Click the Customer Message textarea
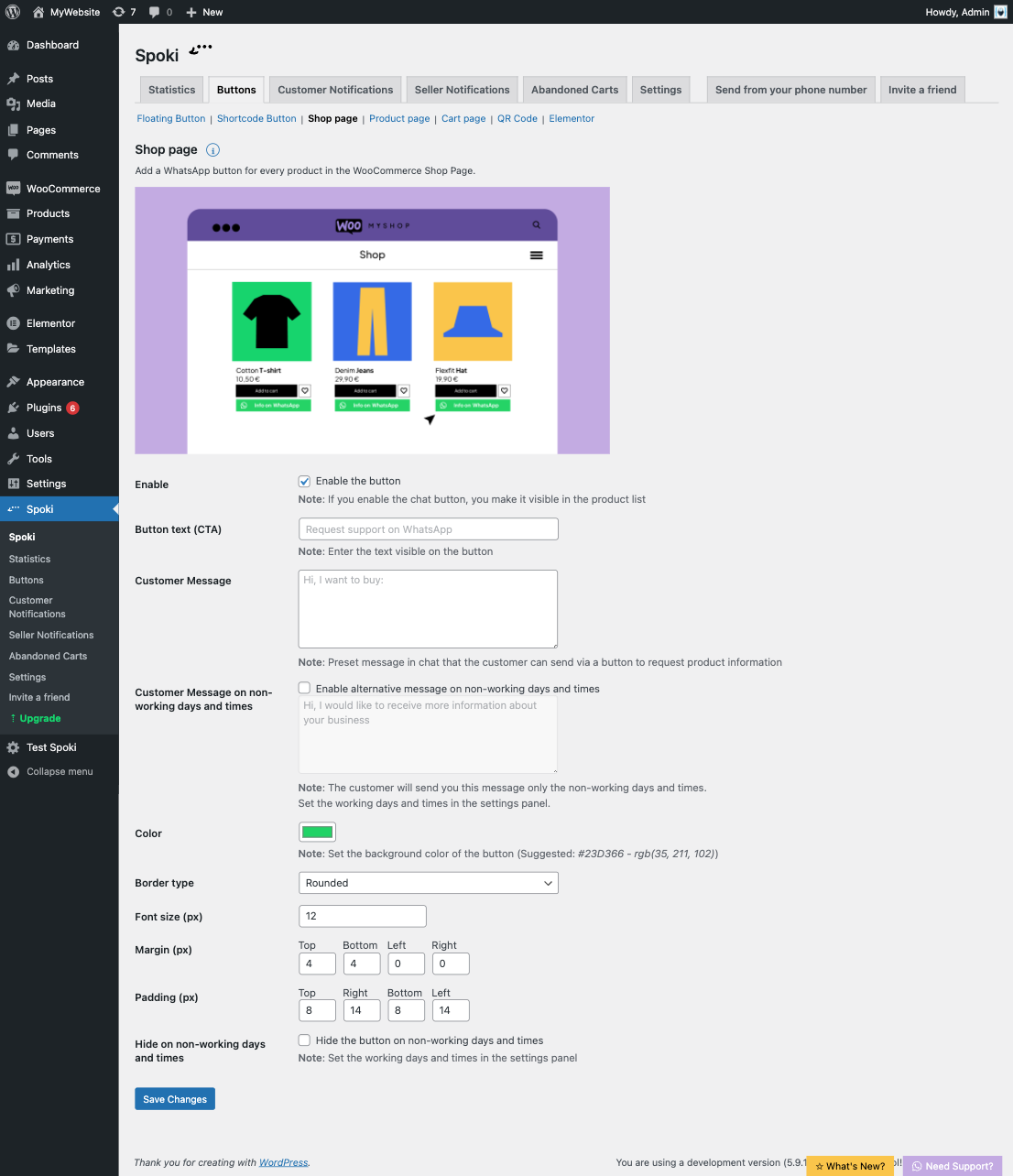This screenshot has height=1176, width=1013. (428, 609)
